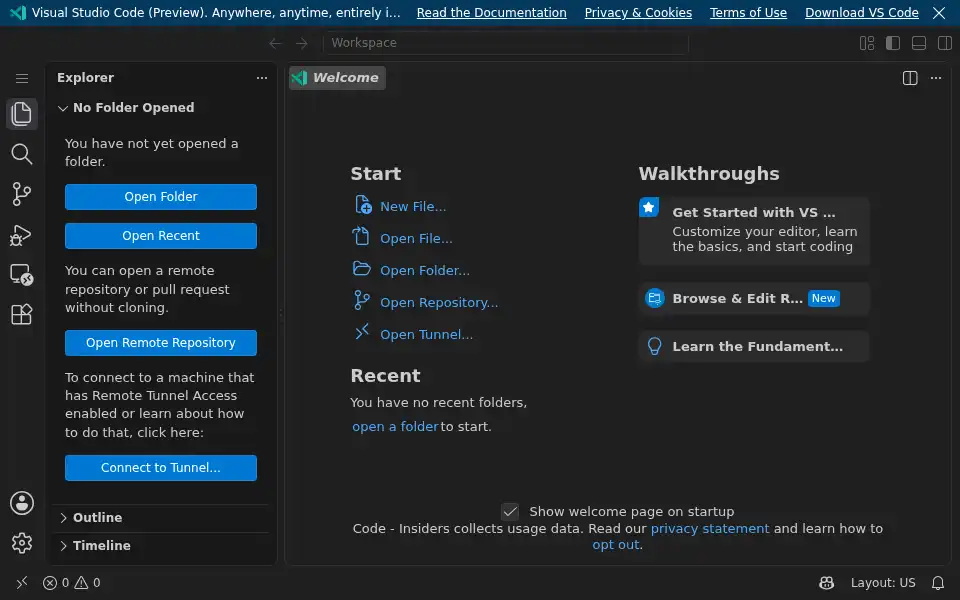Open the Manage gear icon

coord(22,543)
